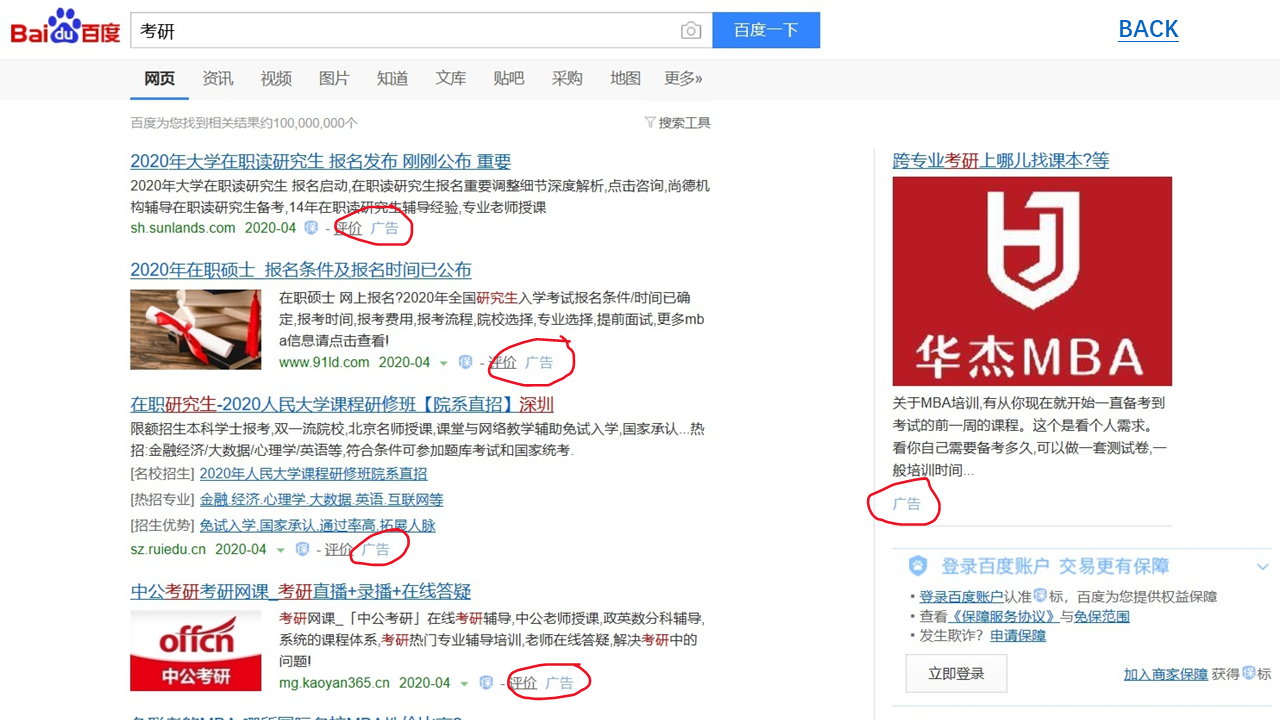Click shield icon beside sz.ruiedu.cn
The image size is (1280, 720).
click(302, 549)
